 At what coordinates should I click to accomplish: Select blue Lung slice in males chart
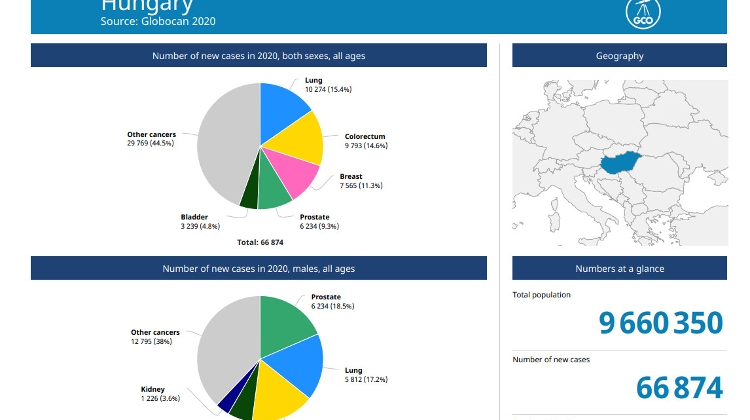[x=296, y=365]
